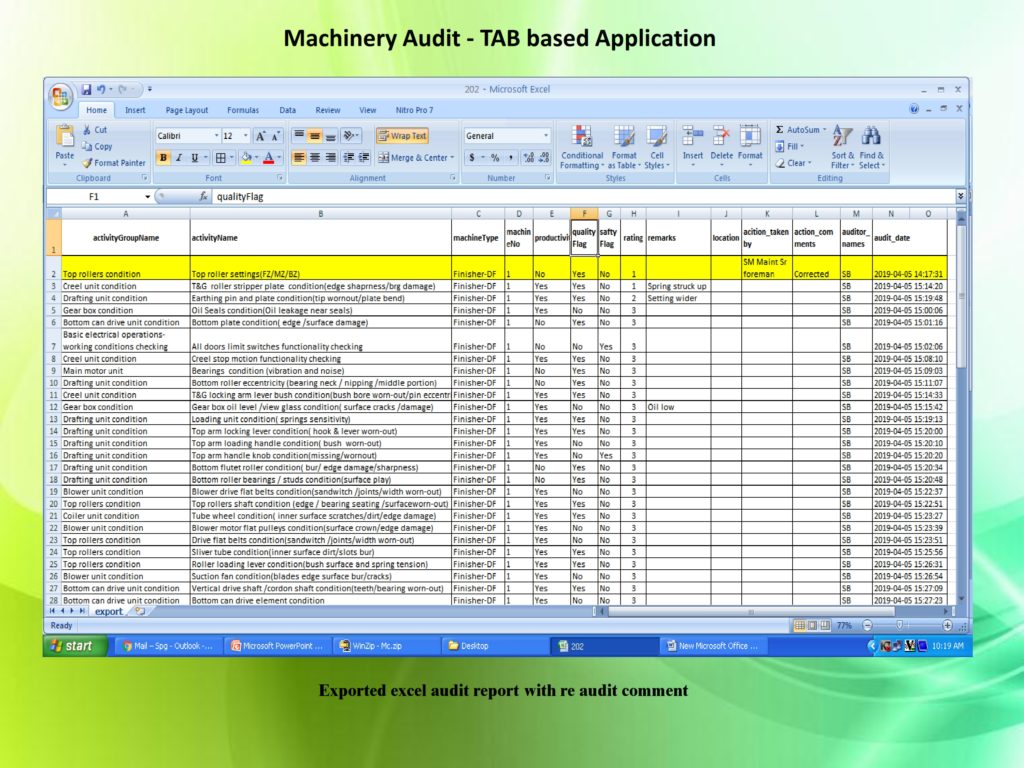1024x768 pixels.
Task: Align text left in the cell
Action: tap(298, 157)
